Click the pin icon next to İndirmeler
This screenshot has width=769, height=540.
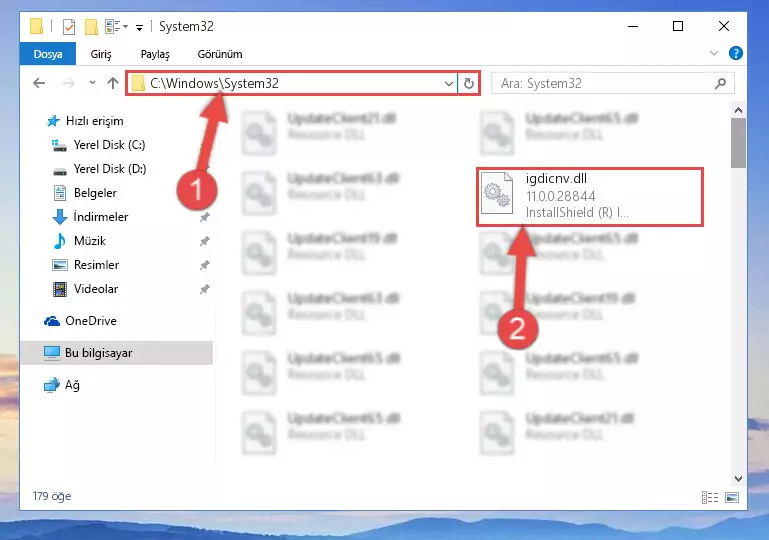coord(205,217)
